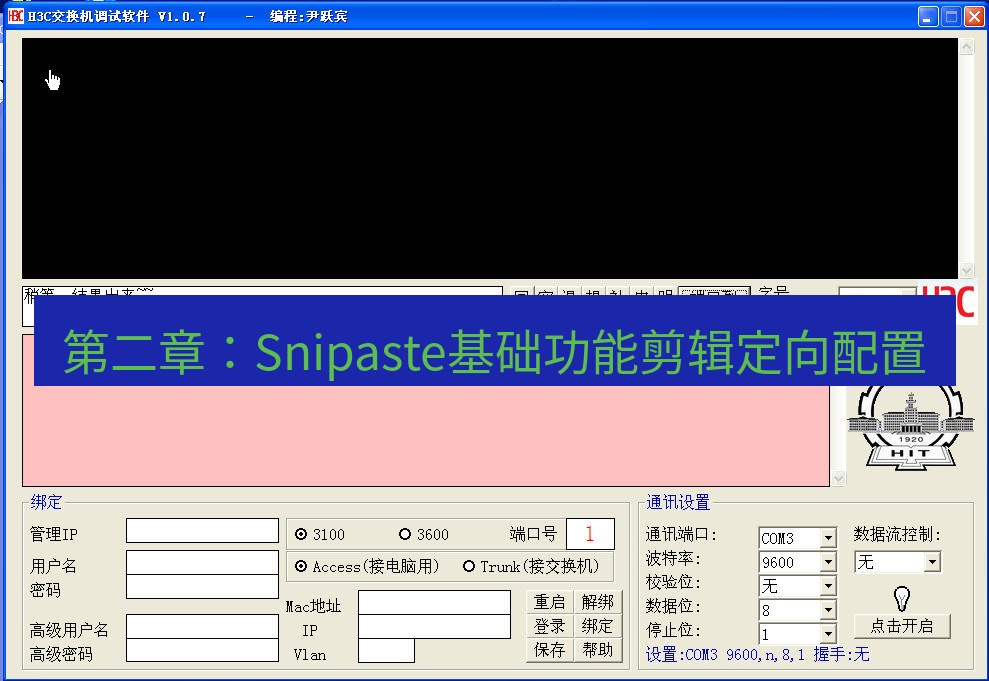Click inside the black terminal output area
Image resolution: width=989 pixels, height=681 pixels.
pos(489,158)
